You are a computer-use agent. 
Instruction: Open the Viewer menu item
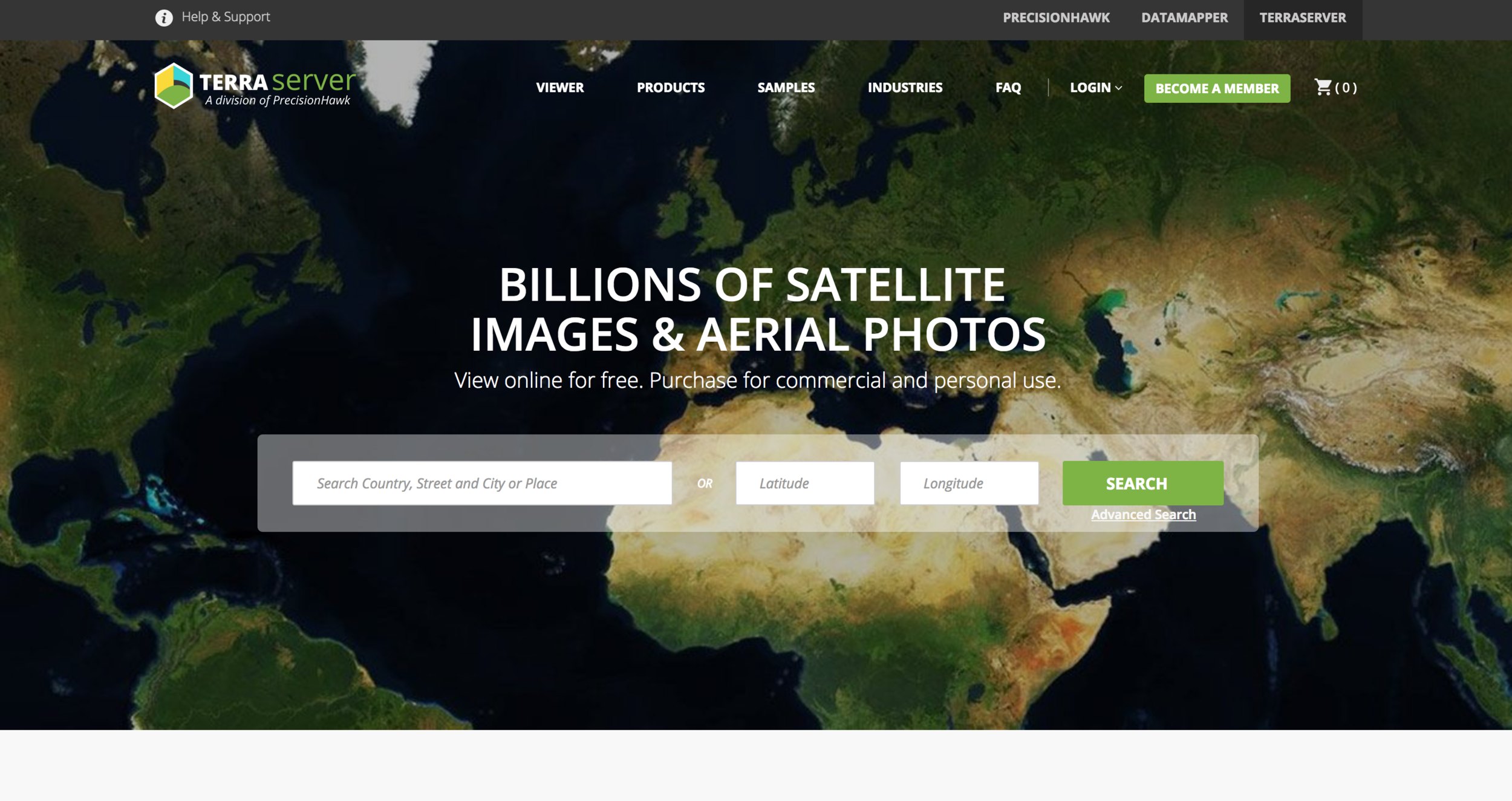tap(559, 88)
